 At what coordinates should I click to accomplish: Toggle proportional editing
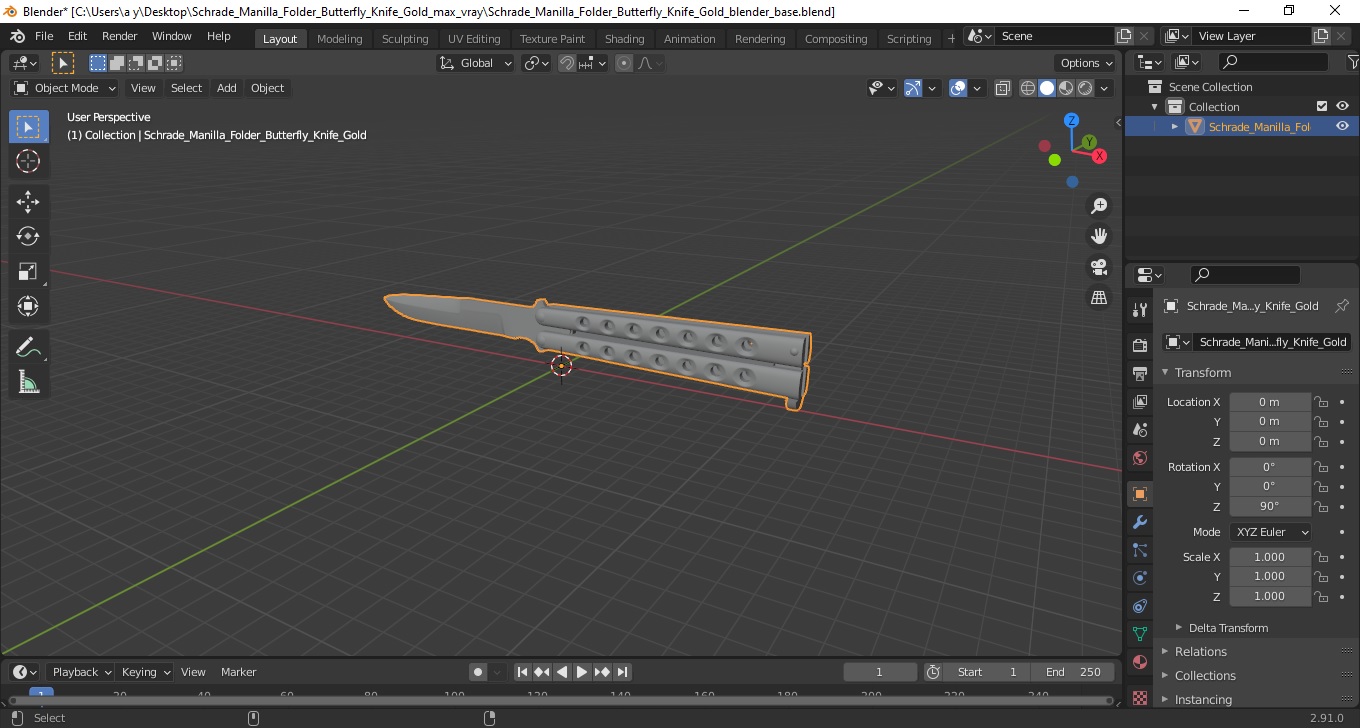[x=624, y=63]
